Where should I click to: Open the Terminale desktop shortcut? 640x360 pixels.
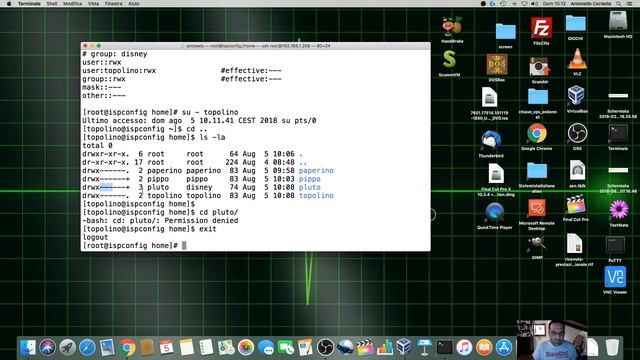(618, 134)
